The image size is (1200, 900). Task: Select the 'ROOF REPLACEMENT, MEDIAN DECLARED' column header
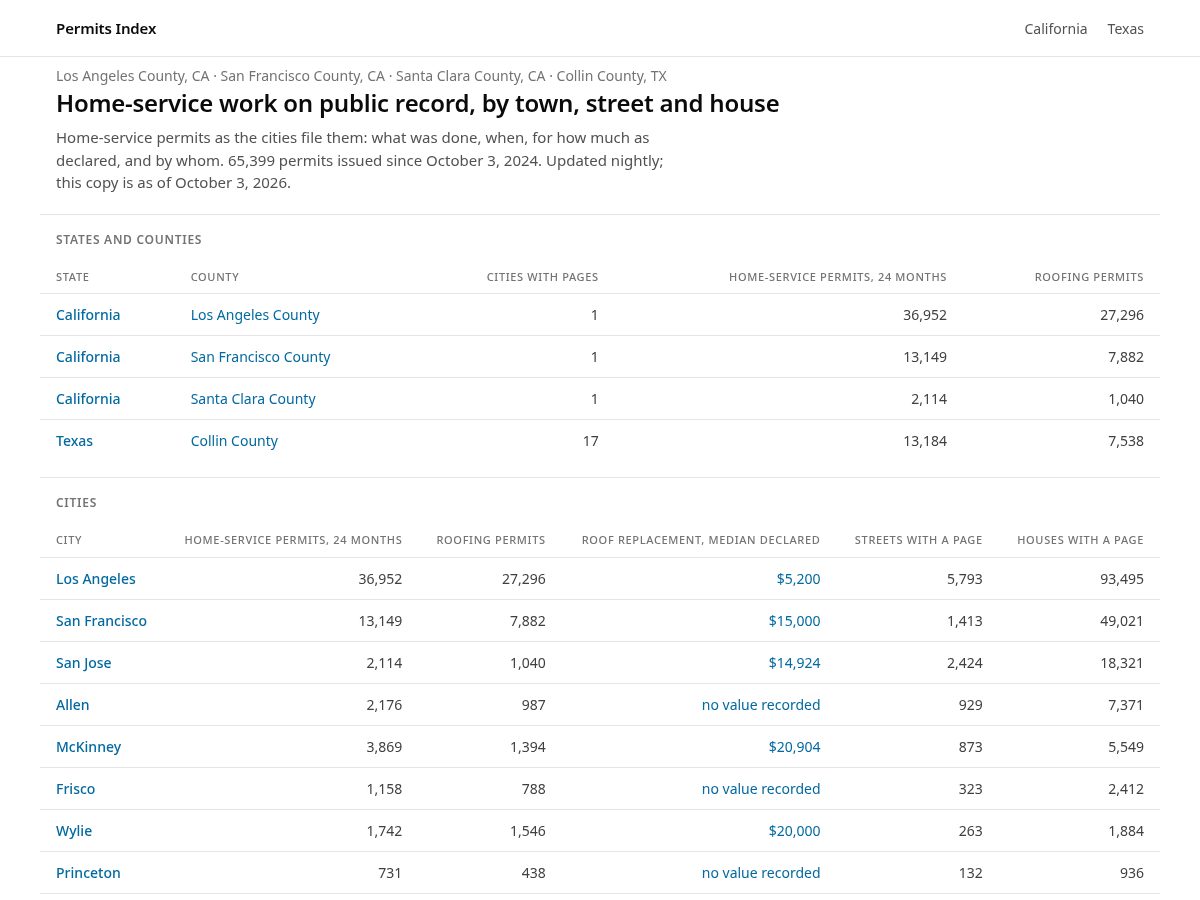tap(701, 540)
